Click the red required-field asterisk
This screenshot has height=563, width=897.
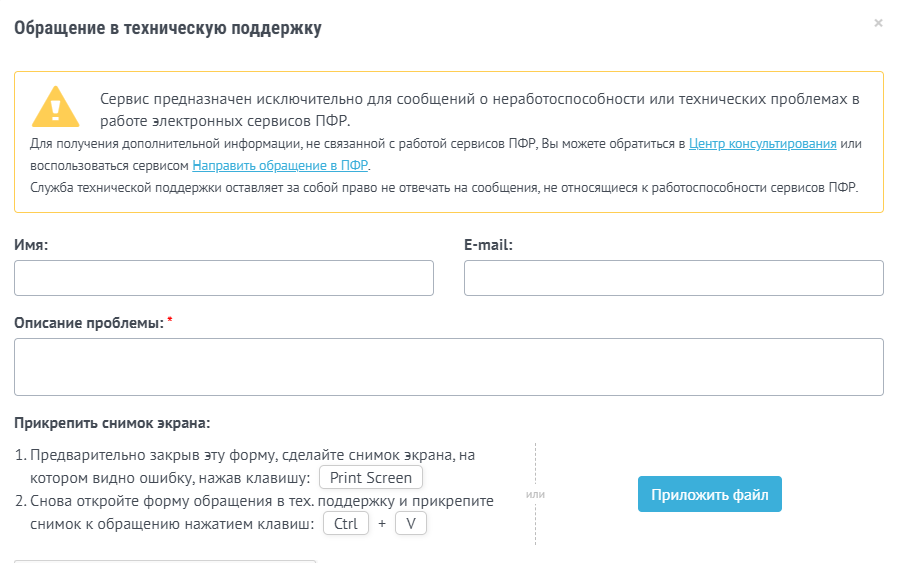pos(170,320)
